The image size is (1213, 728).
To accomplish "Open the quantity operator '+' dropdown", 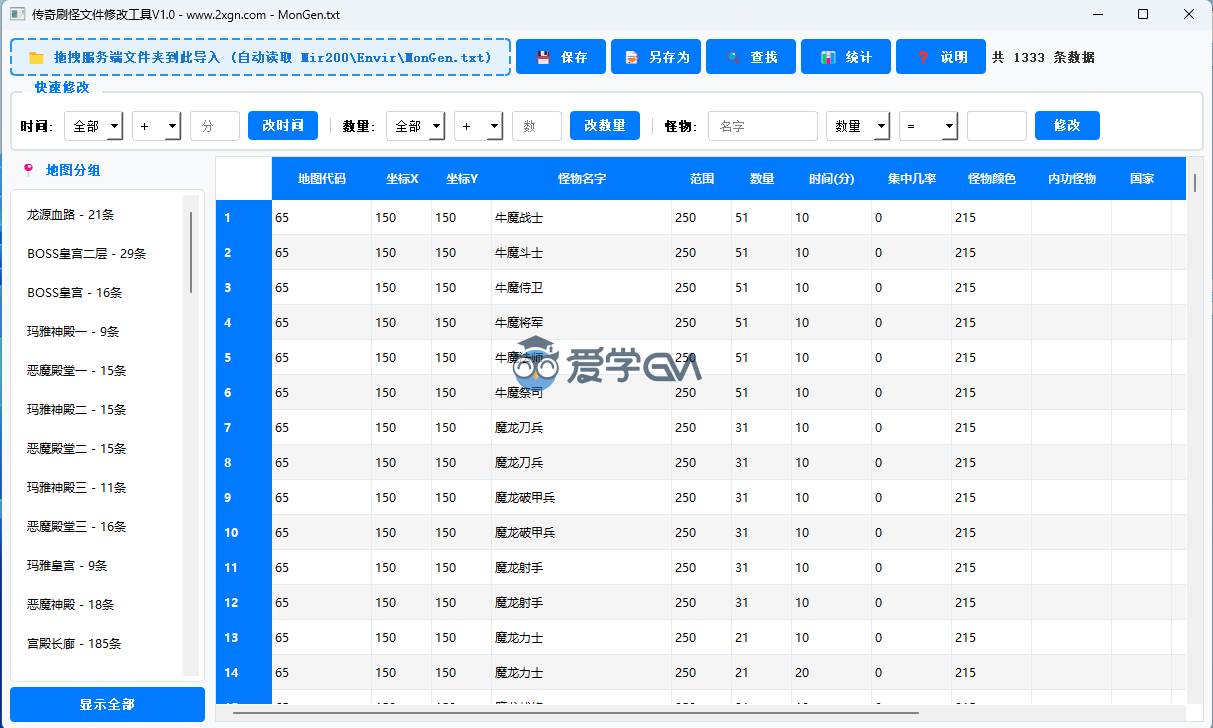I will tap(479, 126).
